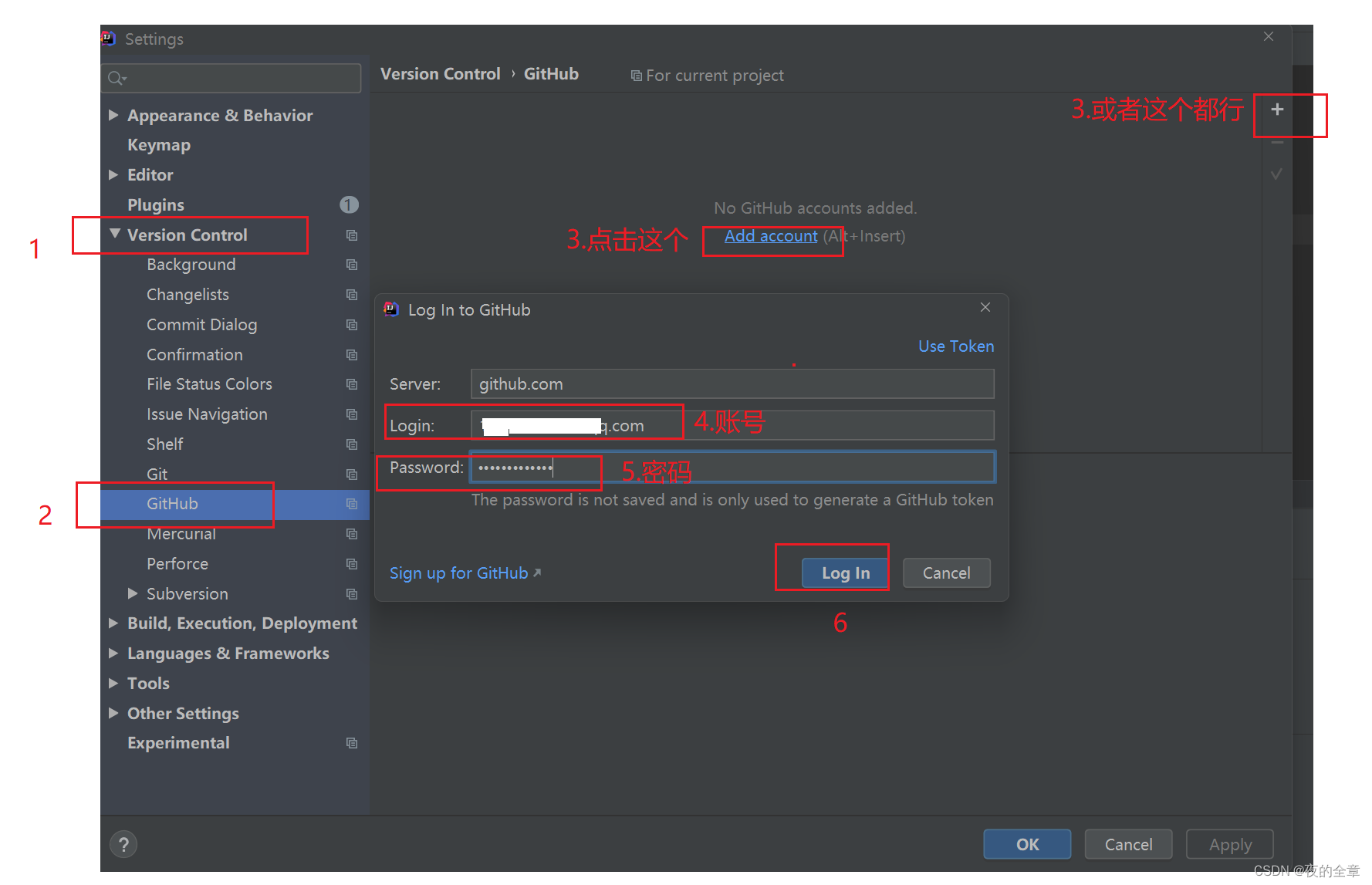Click the set default account checkmark icon
Image resolution: width=1372 pixels, height=885 pixels.
point(1277,174)
